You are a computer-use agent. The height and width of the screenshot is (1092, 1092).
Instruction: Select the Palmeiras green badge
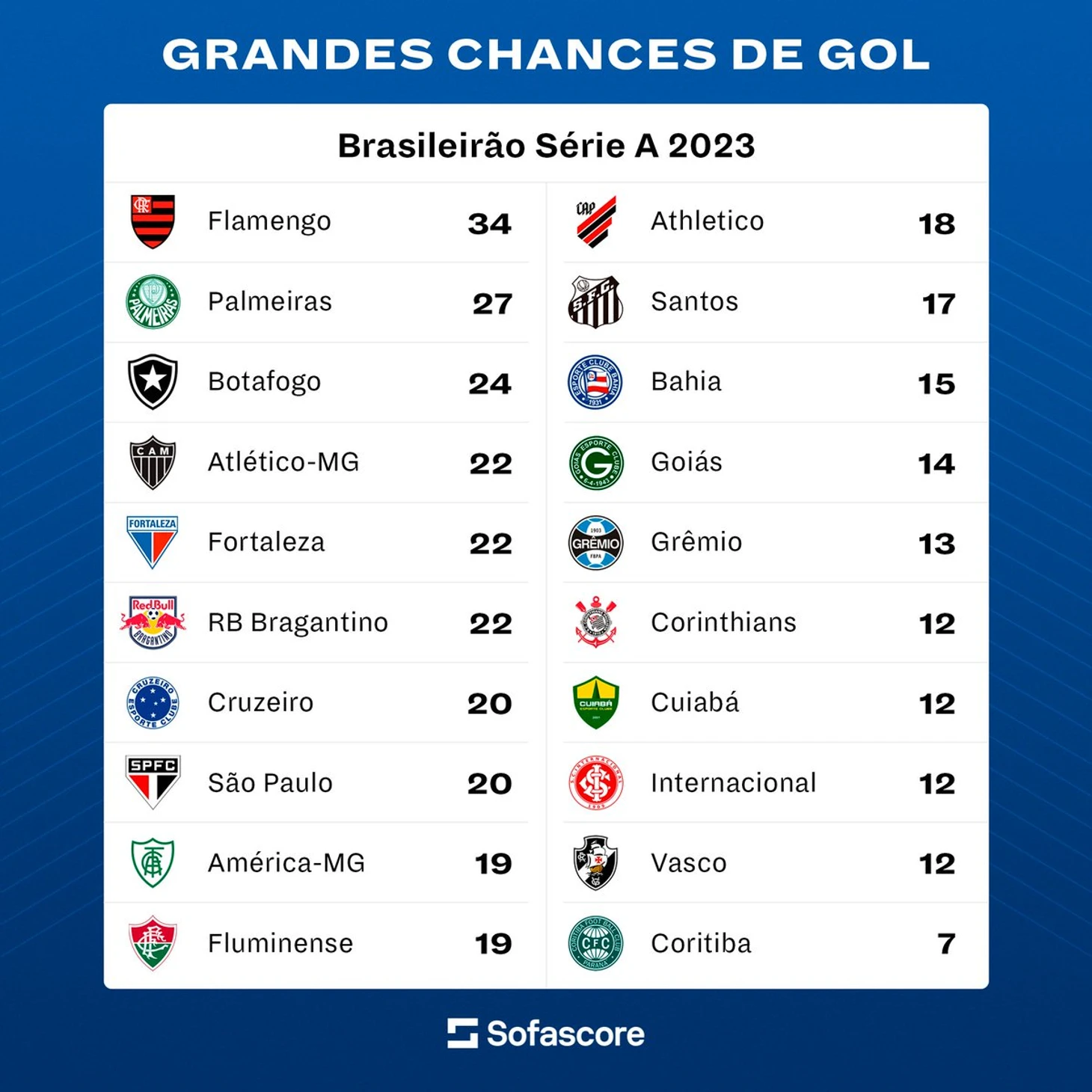point(153,302)
